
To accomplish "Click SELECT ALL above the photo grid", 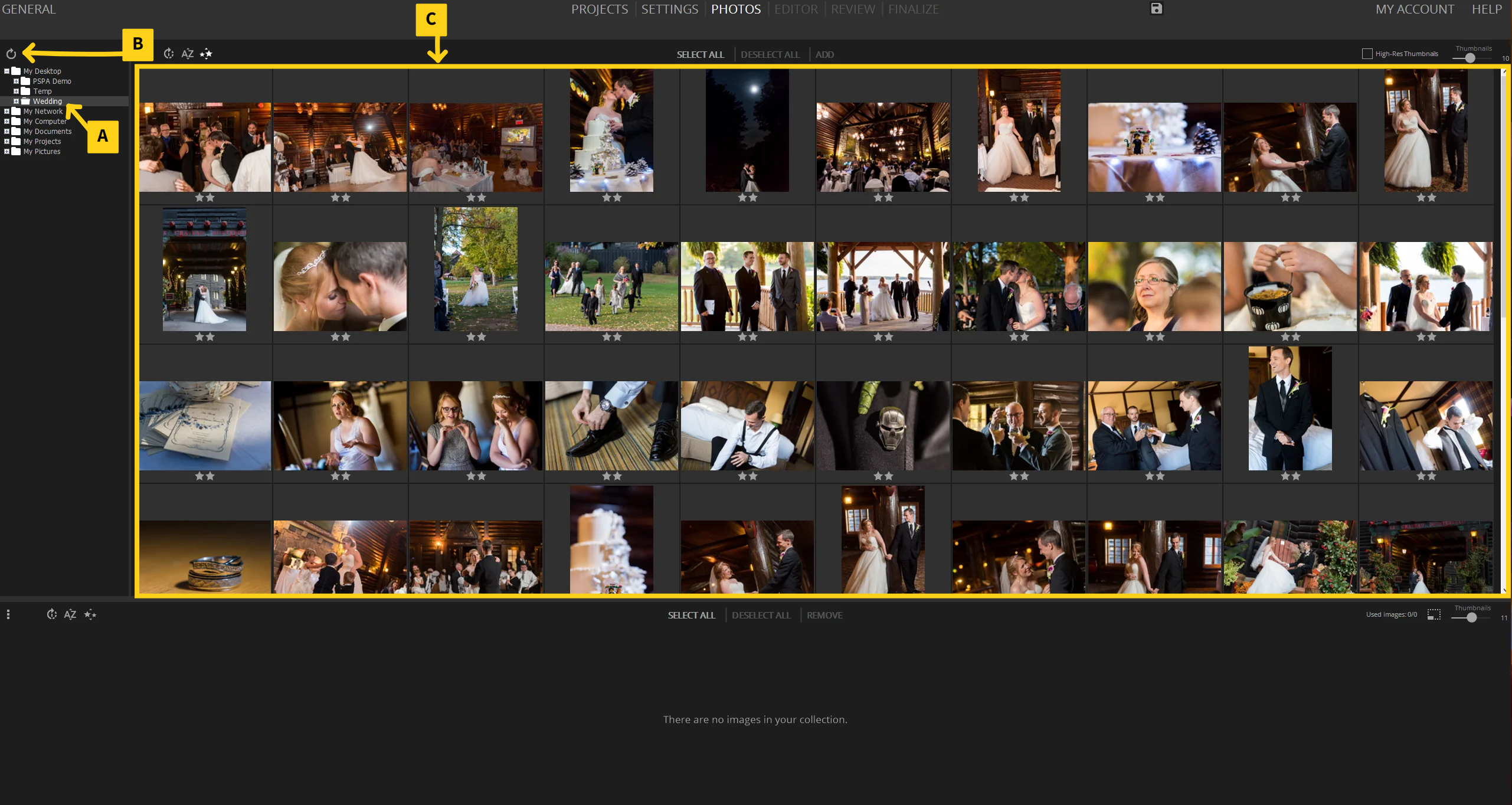I will click(x=700, y=54).
